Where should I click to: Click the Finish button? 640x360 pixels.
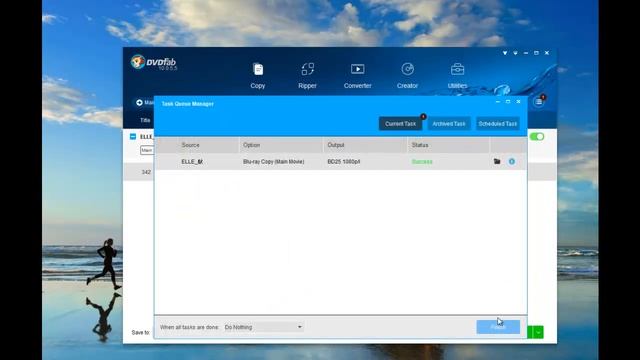(498, 327)
